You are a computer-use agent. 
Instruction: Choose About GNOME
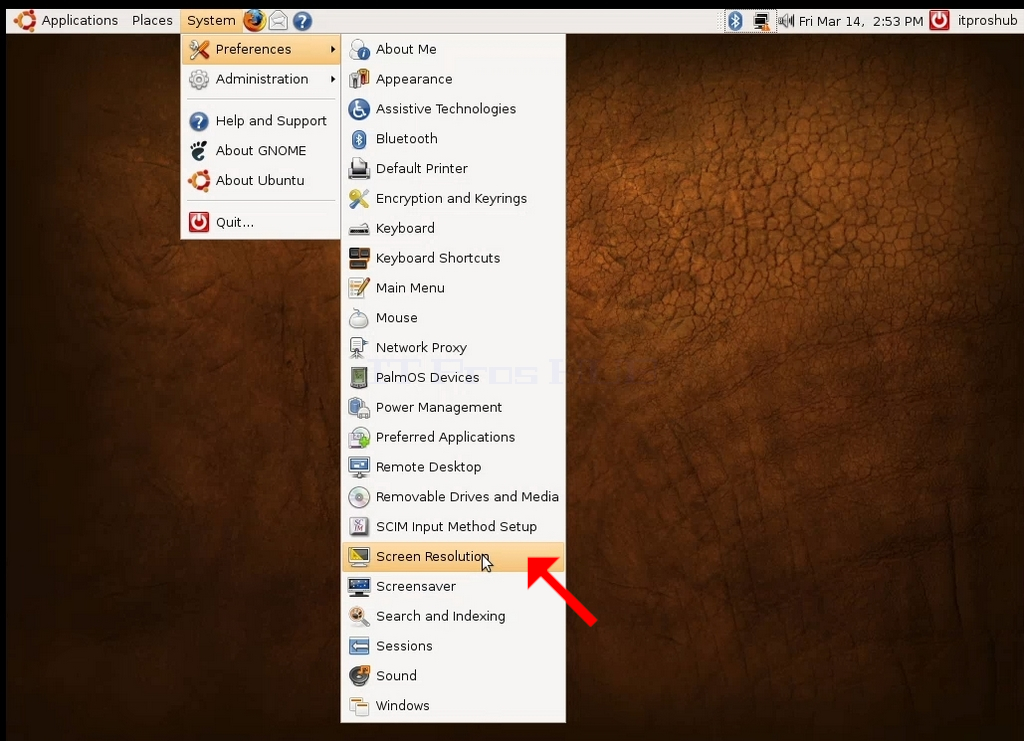point(261,151)
